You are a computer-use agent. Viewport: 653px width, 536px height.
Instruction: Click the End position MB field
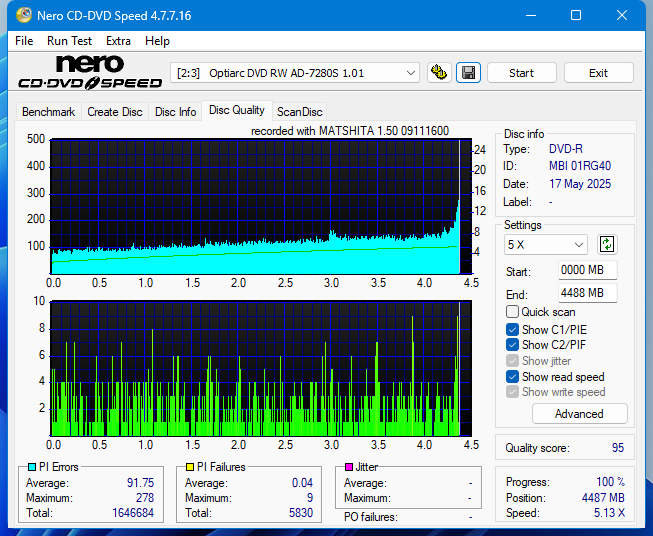coord(587,293)
